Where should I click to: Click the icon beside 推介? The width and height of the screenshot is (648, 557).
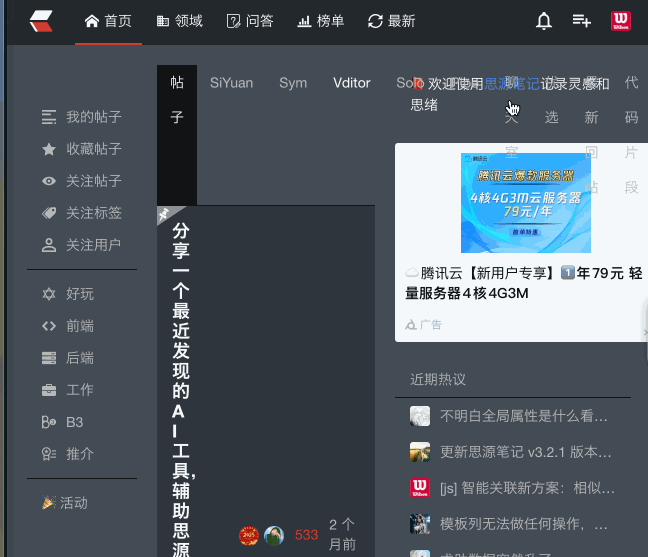coord(49,454)
